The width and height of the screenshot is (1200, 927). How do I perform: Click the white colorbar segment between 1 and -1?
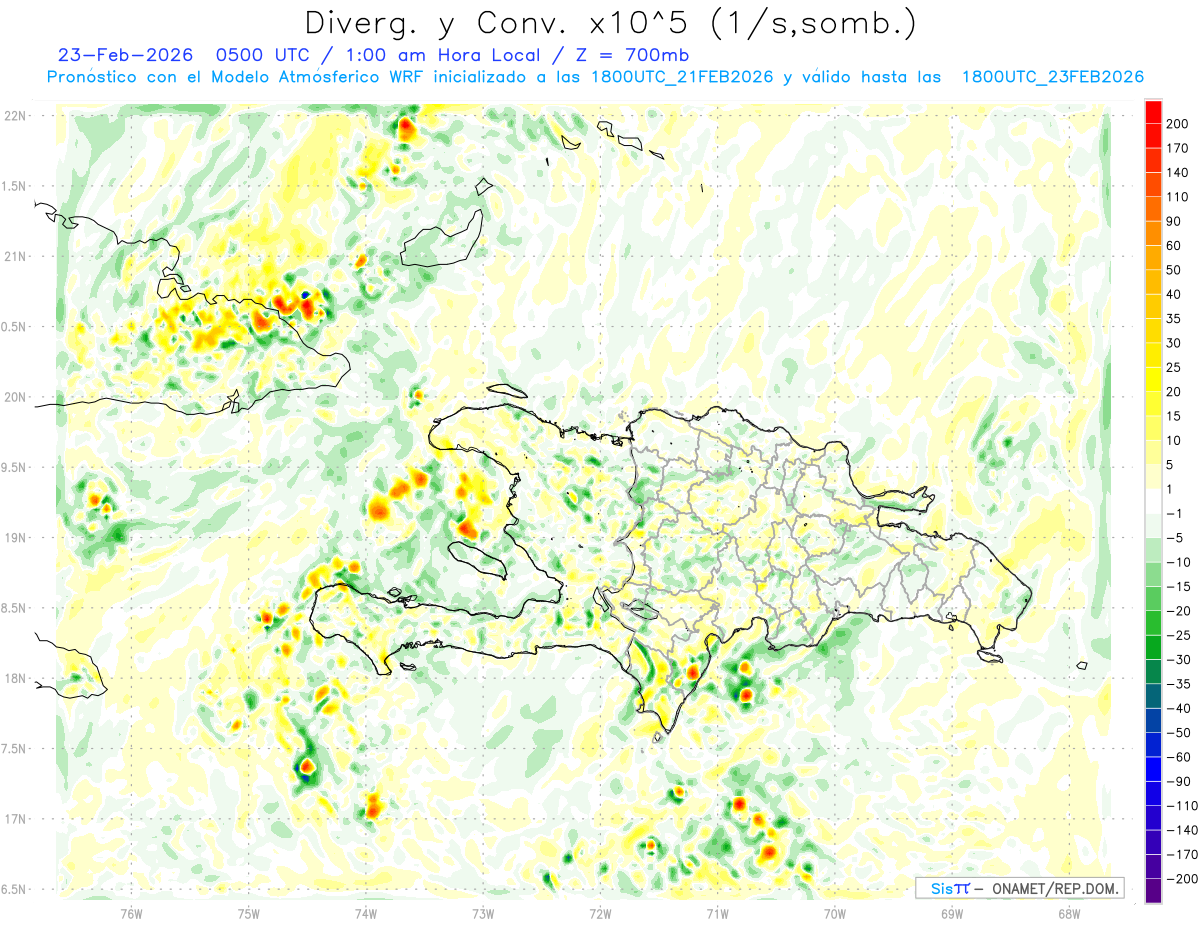point(1153,501)
